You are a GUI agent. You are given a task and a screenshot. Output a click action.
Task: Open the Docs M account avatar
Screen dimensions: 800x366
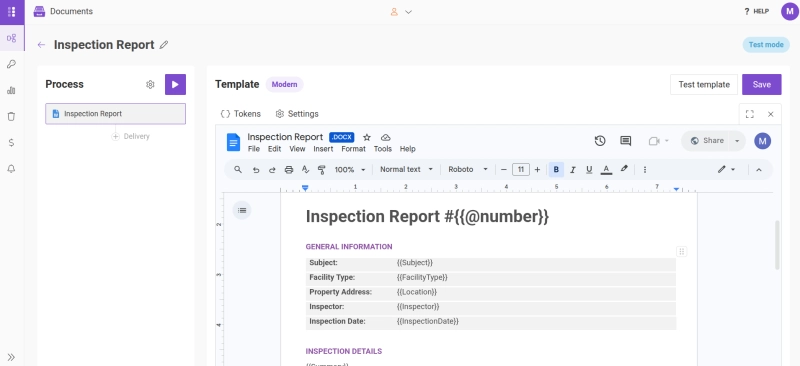tap(762, 141)
